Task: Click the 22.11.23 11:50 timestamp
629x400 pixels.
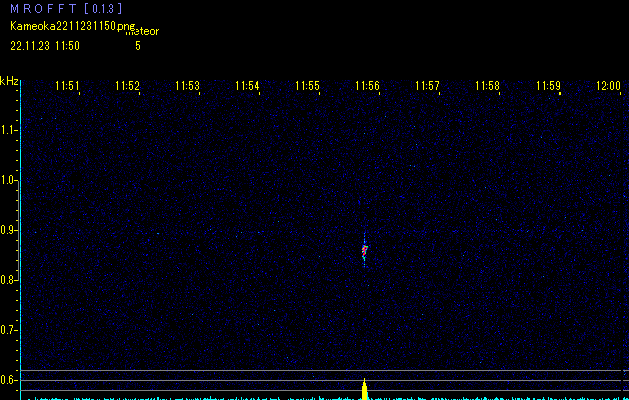Action: (x=45, y=46)
